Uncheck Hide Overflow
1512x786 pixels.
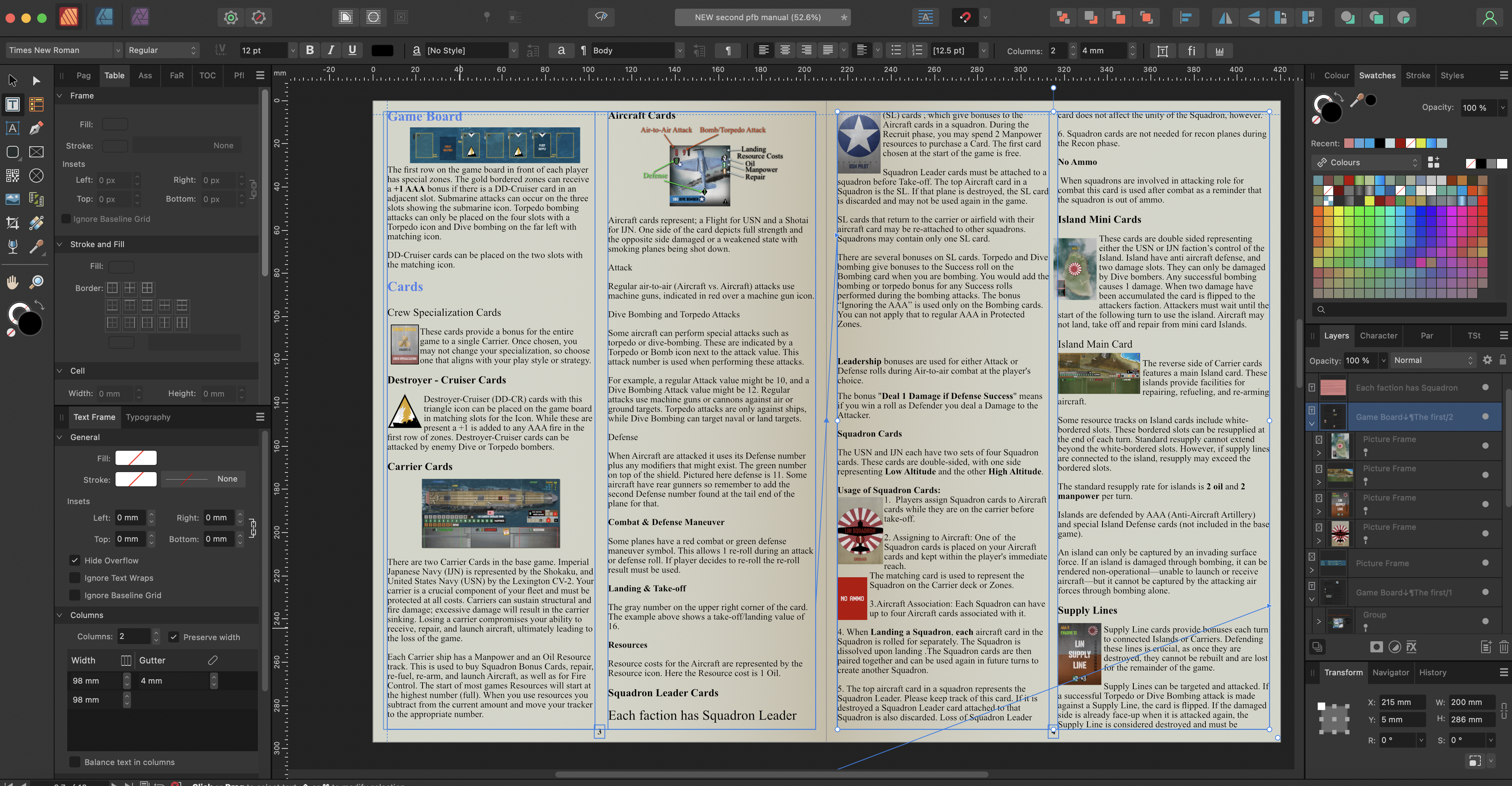point(74,560)
